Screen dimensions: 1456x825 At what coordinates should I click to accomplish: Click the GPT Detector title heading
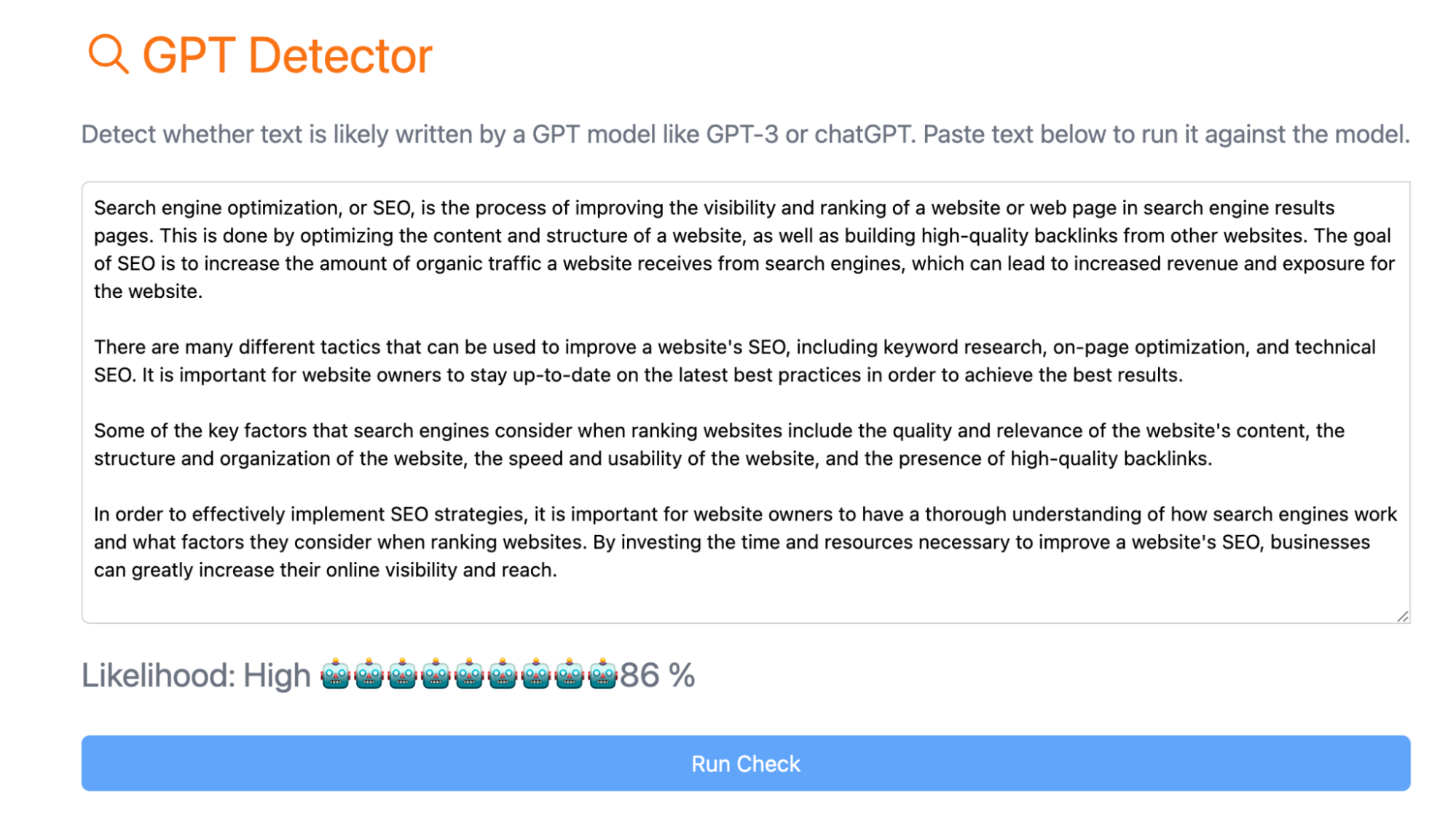(x=287, y=55)
